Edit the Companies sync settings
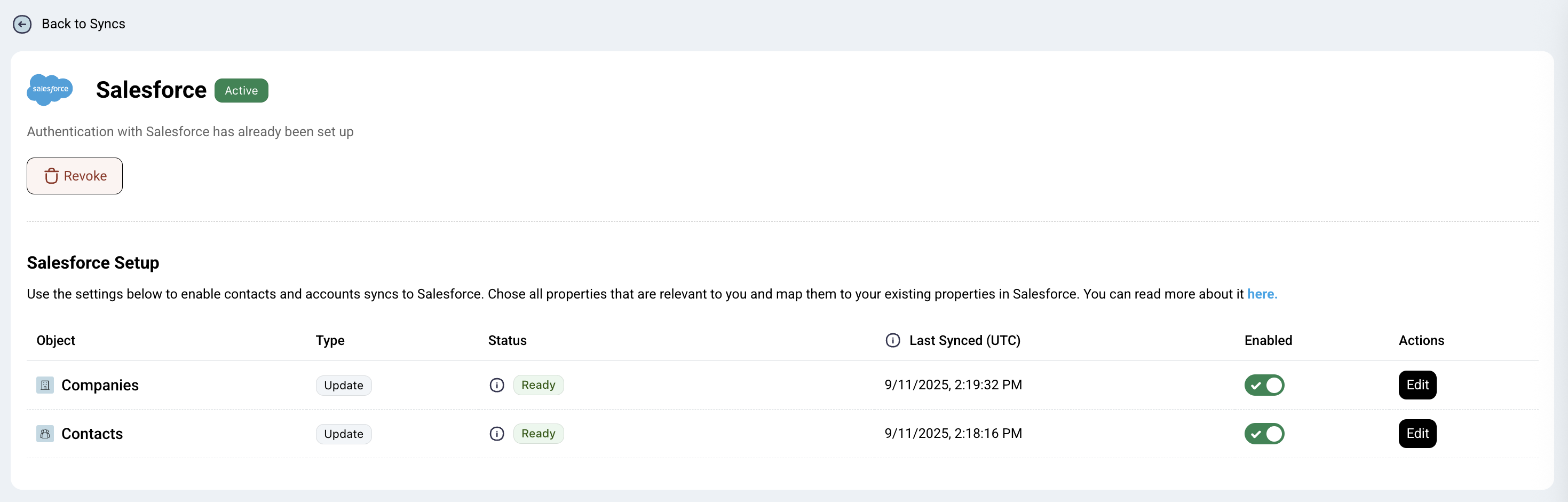Image resolution: width=1568 pixels, height=502 pixels. (1417, 385)
